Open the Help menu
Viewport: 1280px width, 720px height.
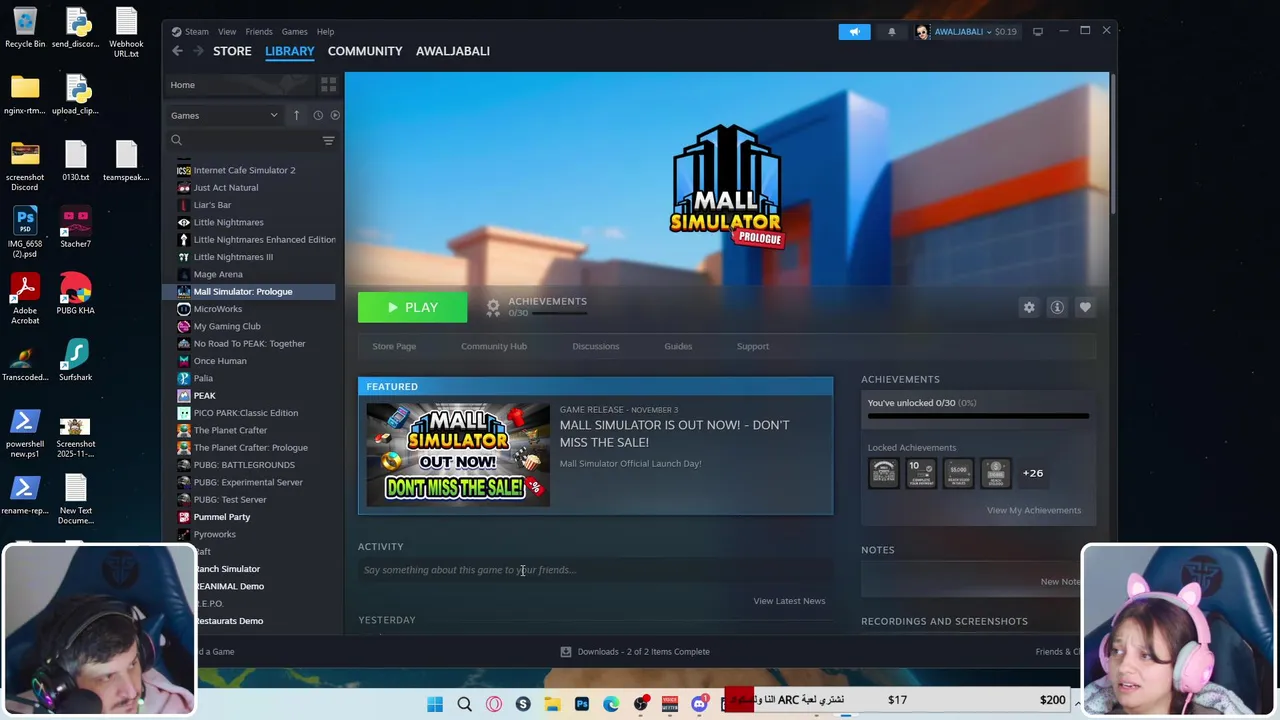click(x=325, y=31)
